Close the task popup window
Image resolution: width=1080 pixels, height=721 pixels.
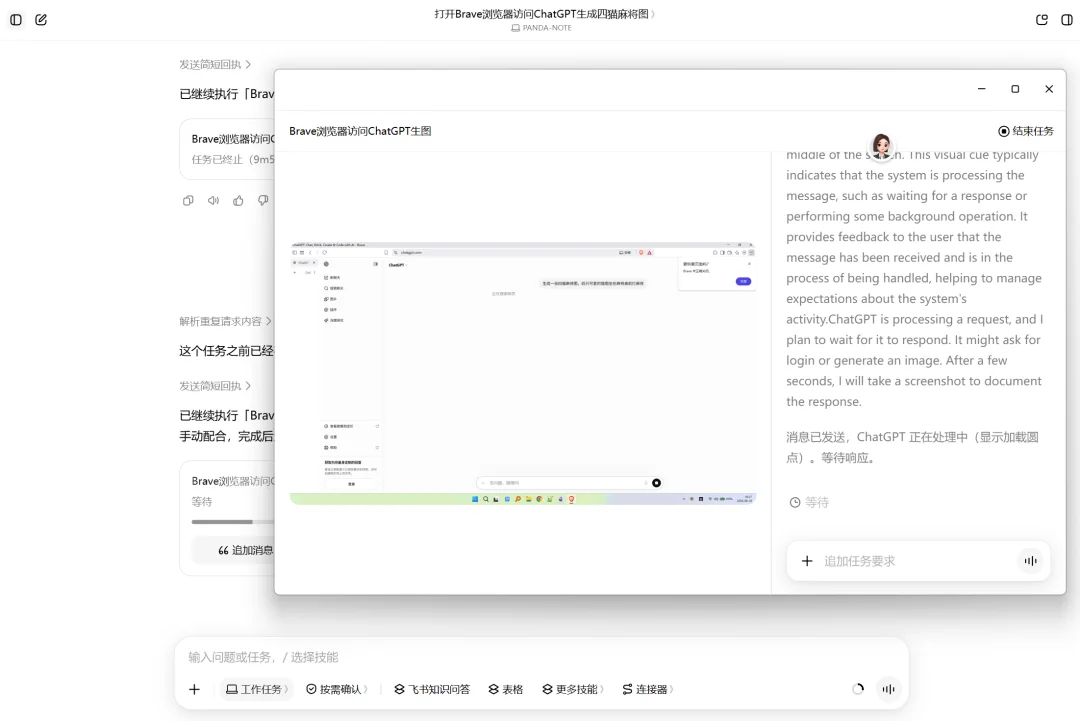[x=1049, y=89]
